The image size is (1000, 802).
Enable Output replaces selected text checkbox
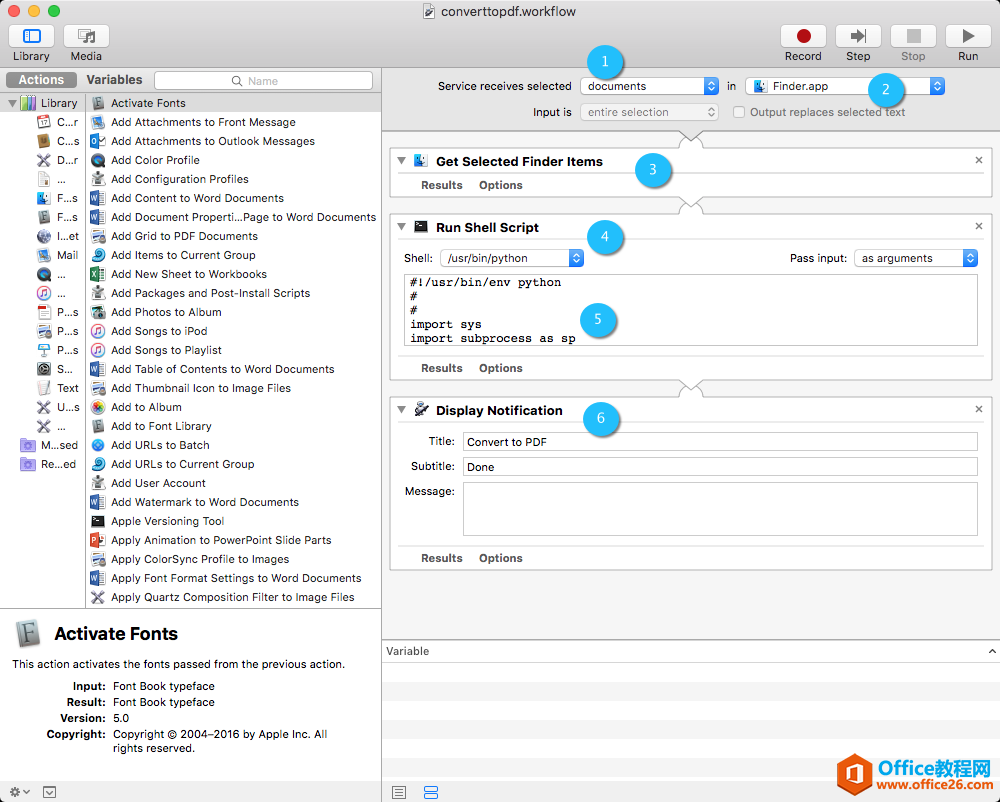click(739, 112)
